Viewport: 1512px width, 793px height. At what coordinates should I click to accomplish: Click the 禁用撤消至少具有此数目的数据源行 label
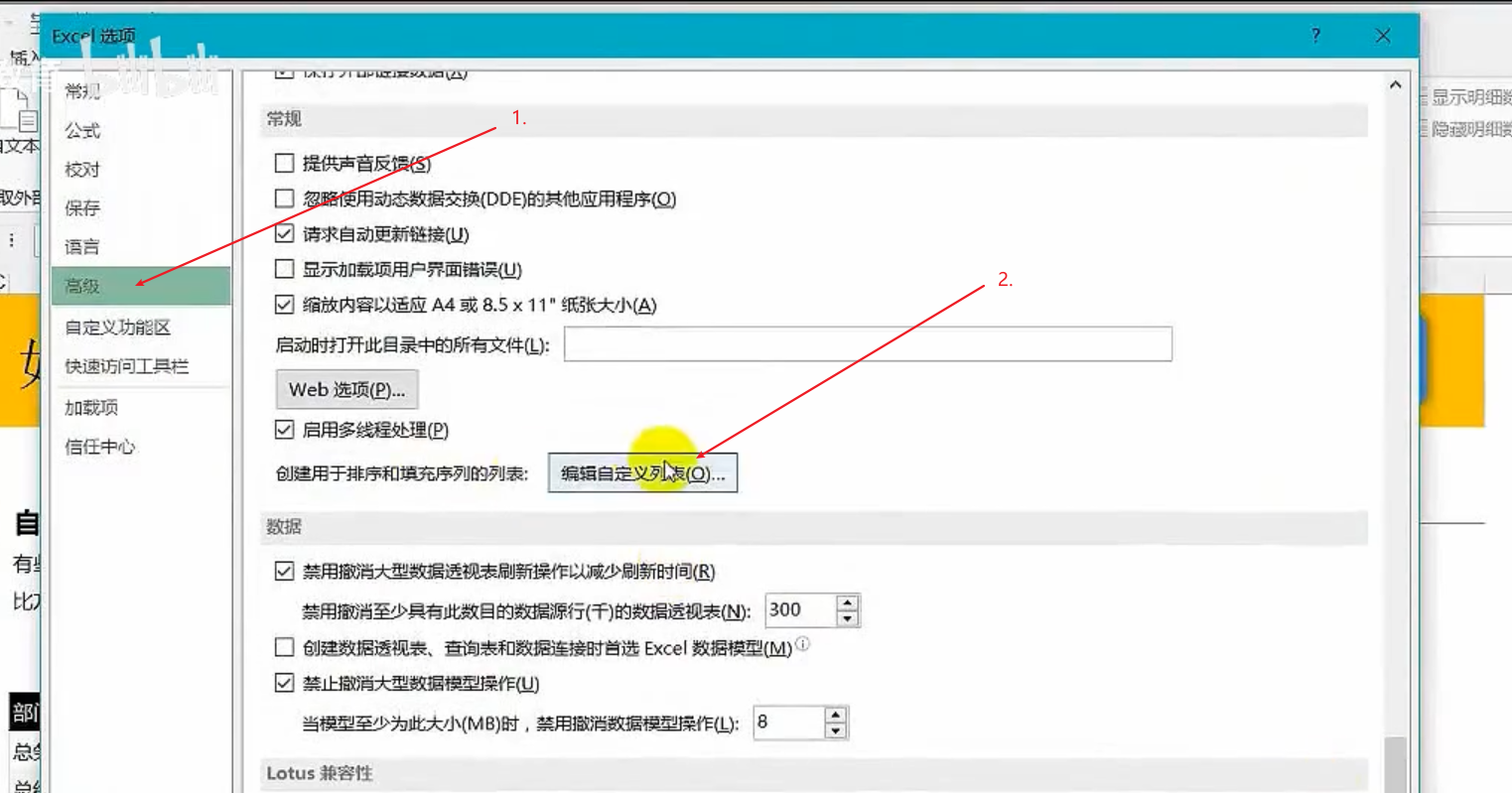526,611
